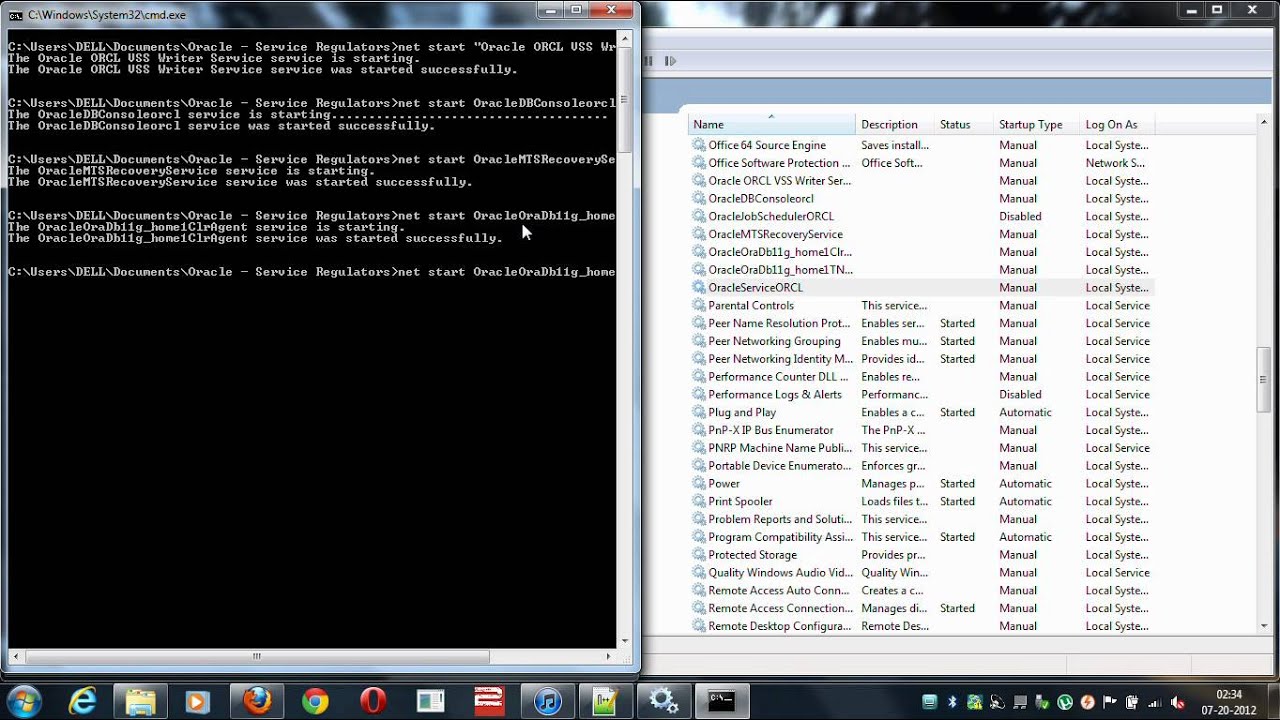Screen dimensions: 1280x720
Task: Click the gear icon beside Plug and Play
Action: pyautogui.click(x=699, y=412)
